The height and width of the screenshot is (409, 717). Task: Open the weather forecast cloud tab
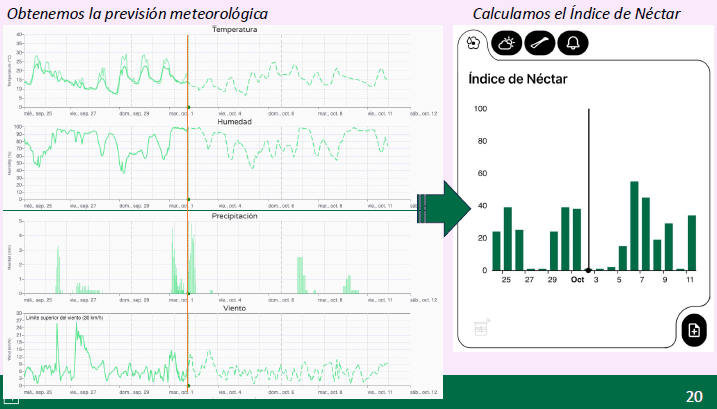505,43
